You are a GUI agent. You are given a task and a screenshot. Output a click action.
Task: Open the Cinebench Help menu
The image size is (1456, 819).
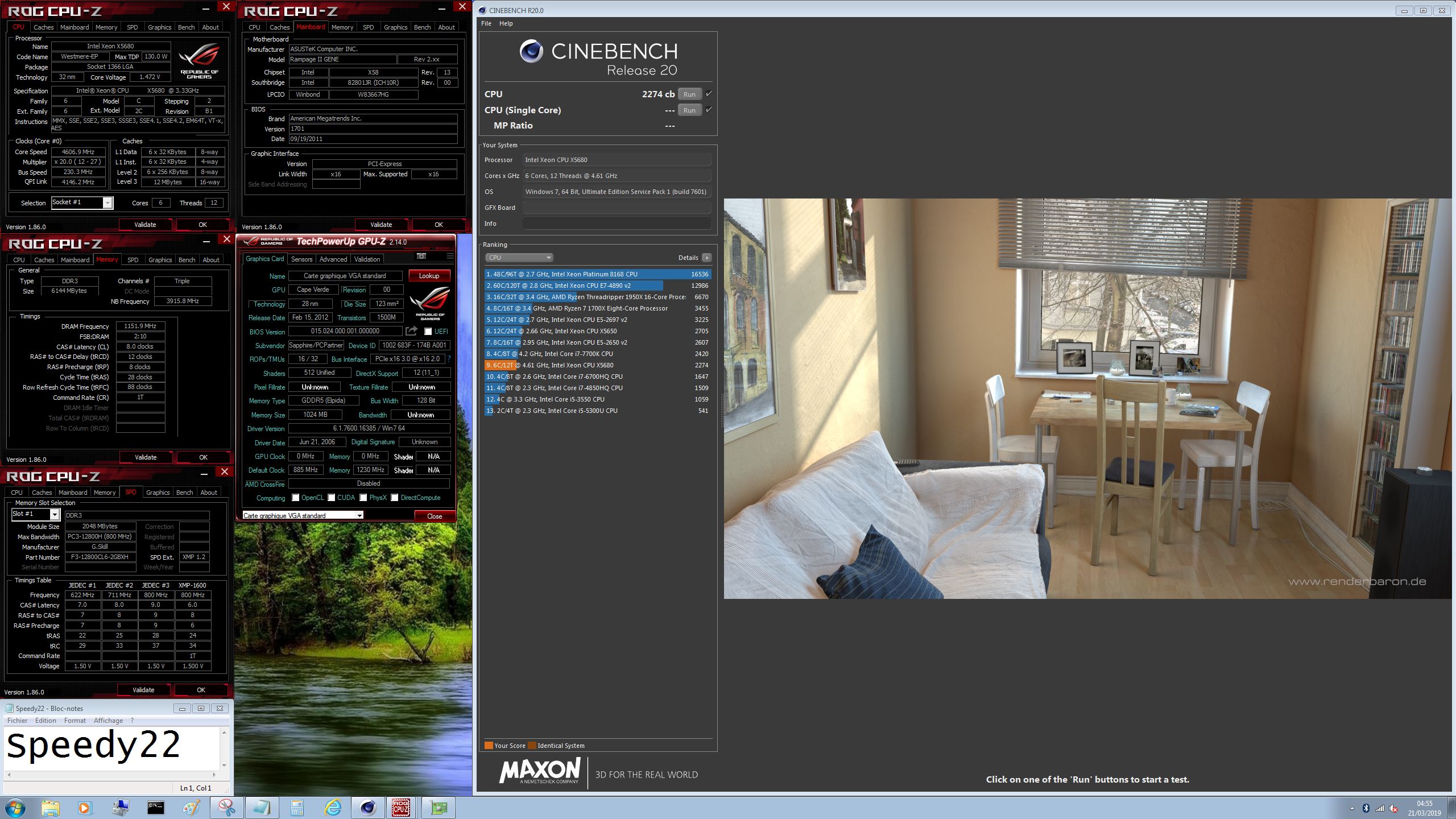[506, 23]
